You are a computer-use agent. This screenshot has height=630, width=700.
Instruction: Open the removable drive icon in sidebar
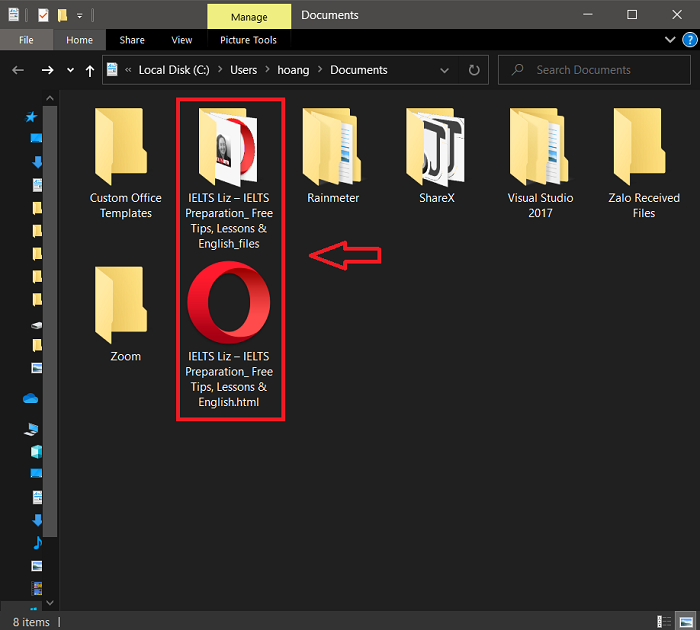(x=37, y=325)
